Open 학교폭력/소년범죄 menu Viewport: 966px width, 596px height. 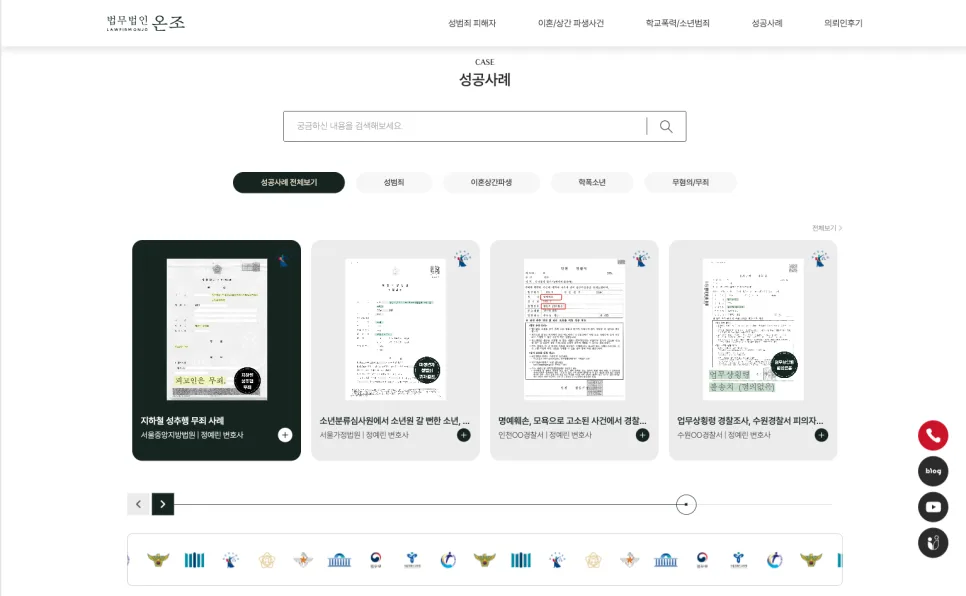coord(678,23)
